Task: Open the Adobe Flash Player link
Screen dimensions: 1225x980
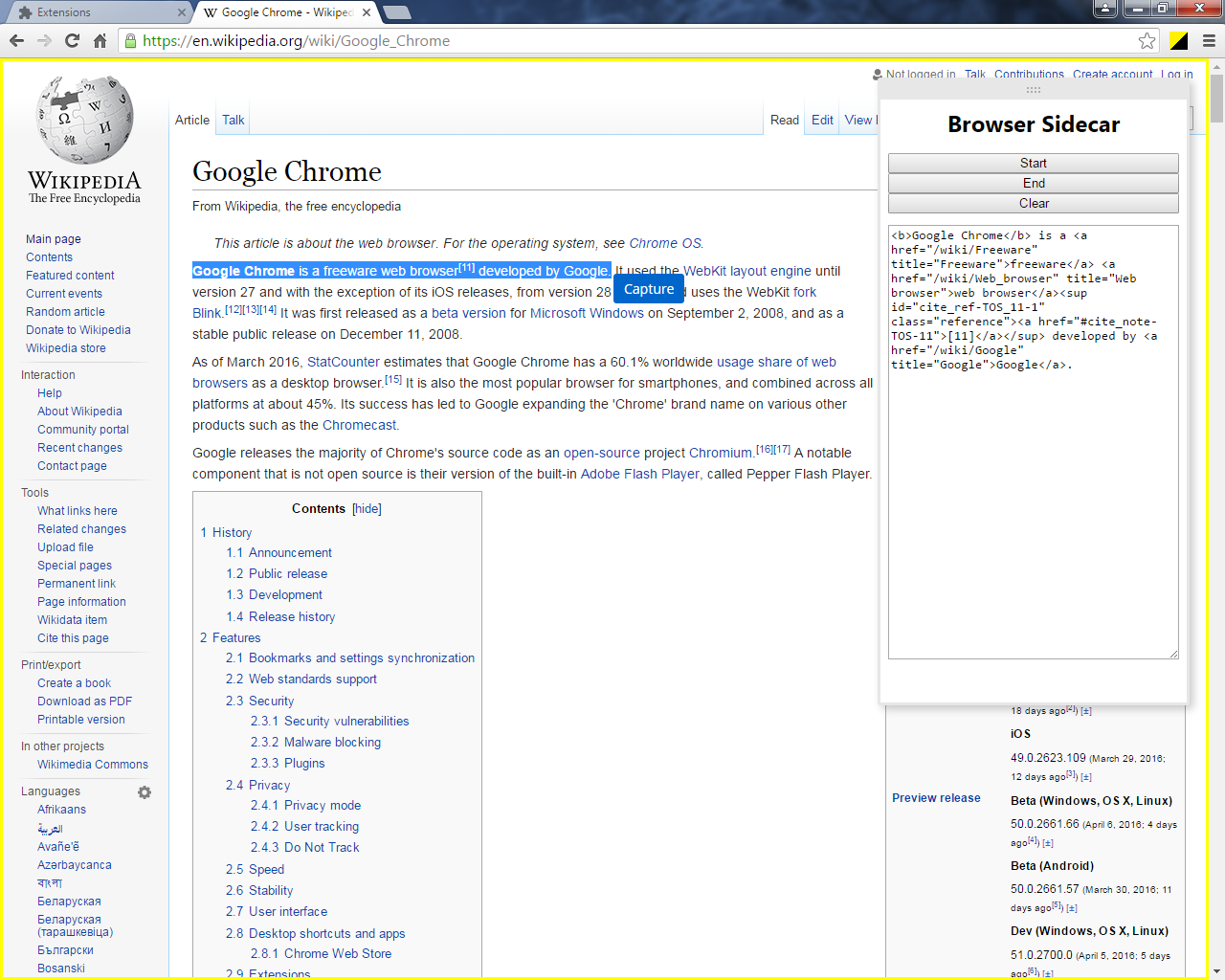Action: click(x=641, y=474)
